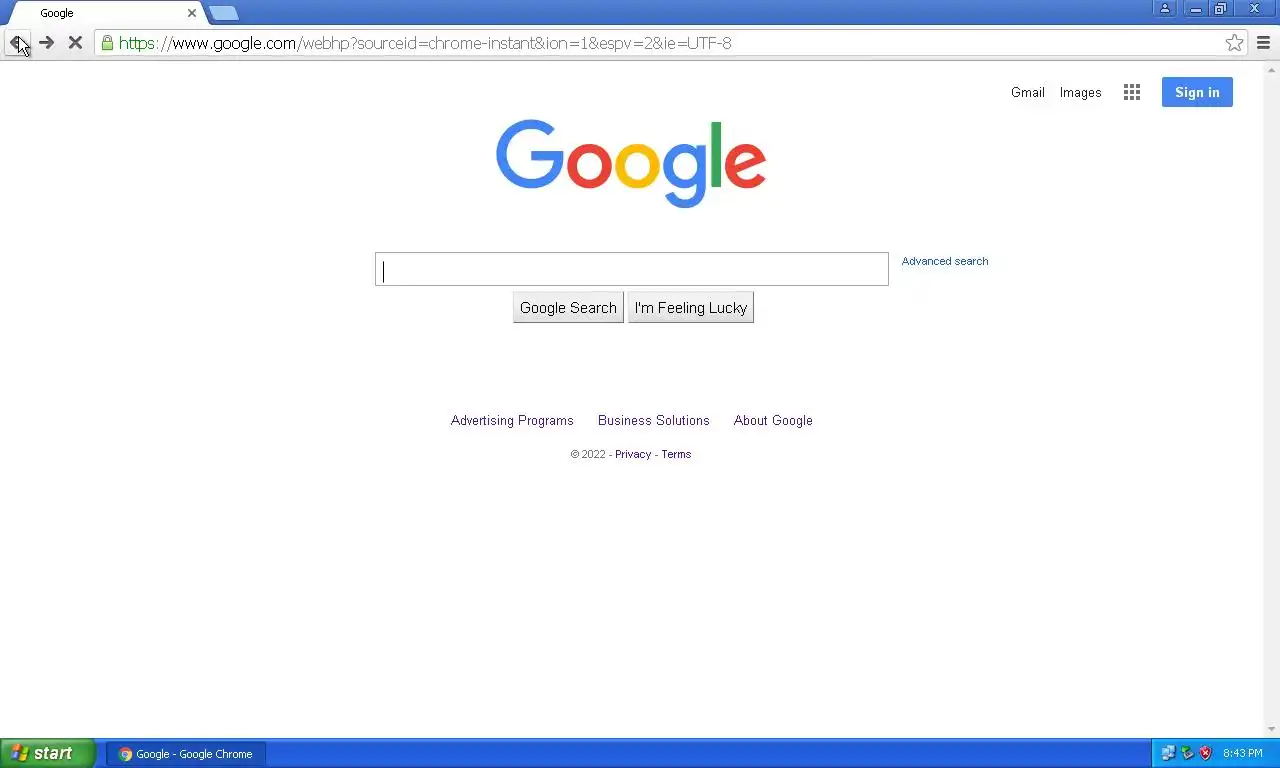Click I'm Feeling Lucky button

[690, 308]
